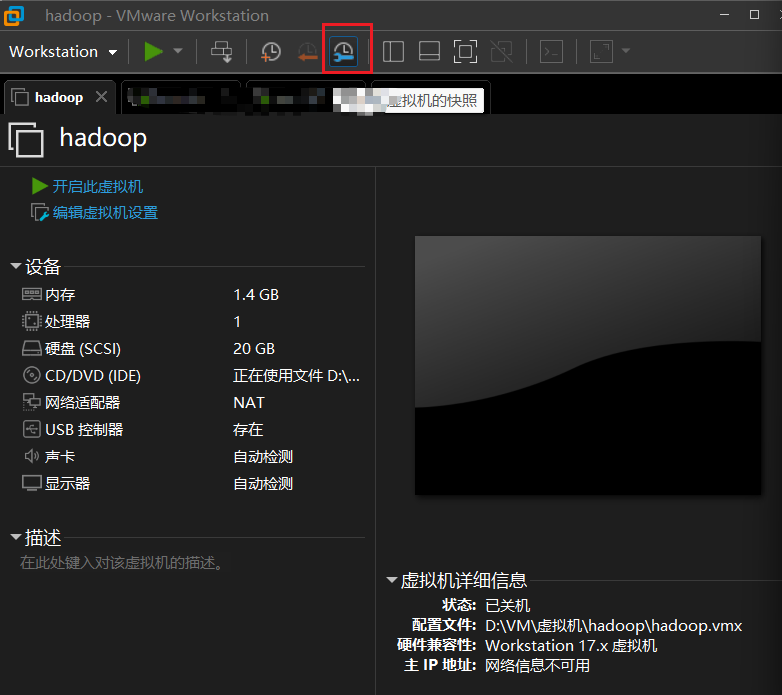Collapse the 描述 section
782x695 pixels.
[x=16, y=537]
